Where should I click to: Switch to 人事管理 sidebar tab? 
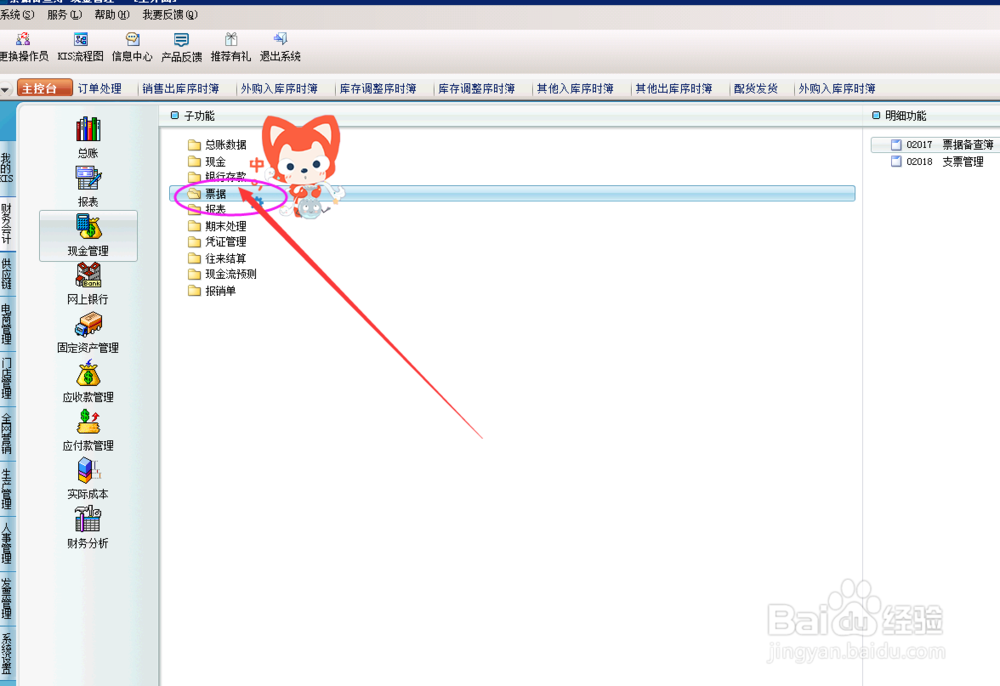tap(6, 543)
